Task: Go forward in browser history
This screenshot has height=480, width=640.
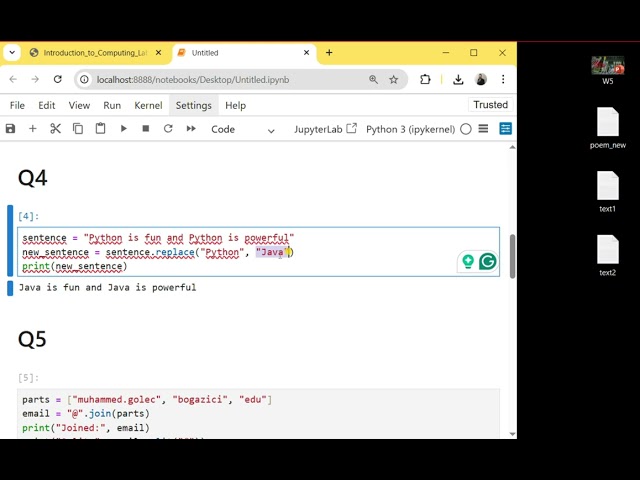Action: tap(35, 79)
